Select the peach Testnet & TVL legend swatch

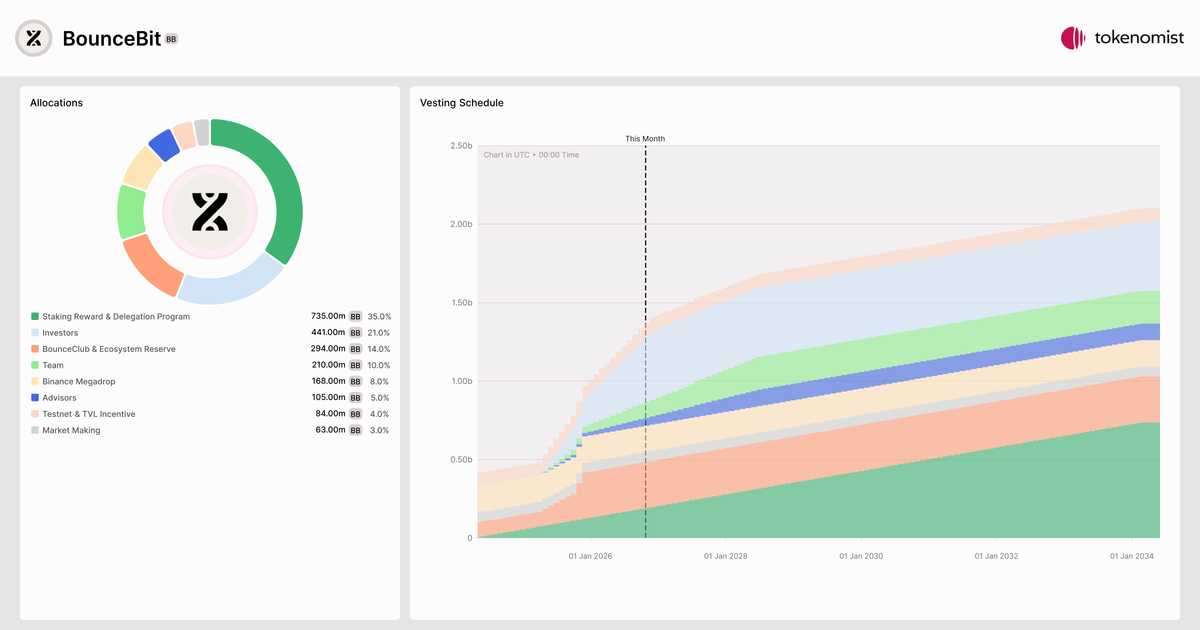coord(35,414)
